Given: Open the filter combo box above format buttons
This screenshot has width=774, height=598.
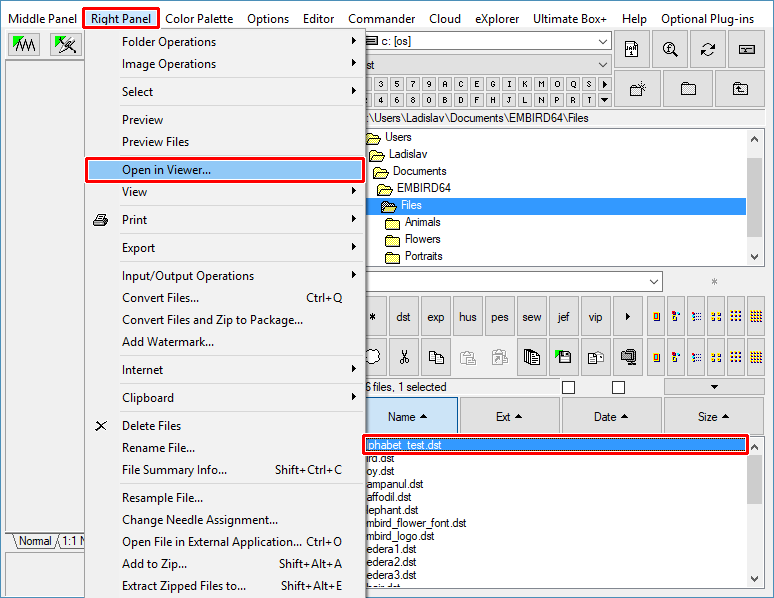Looking at the screenshot, I should 654,281.
